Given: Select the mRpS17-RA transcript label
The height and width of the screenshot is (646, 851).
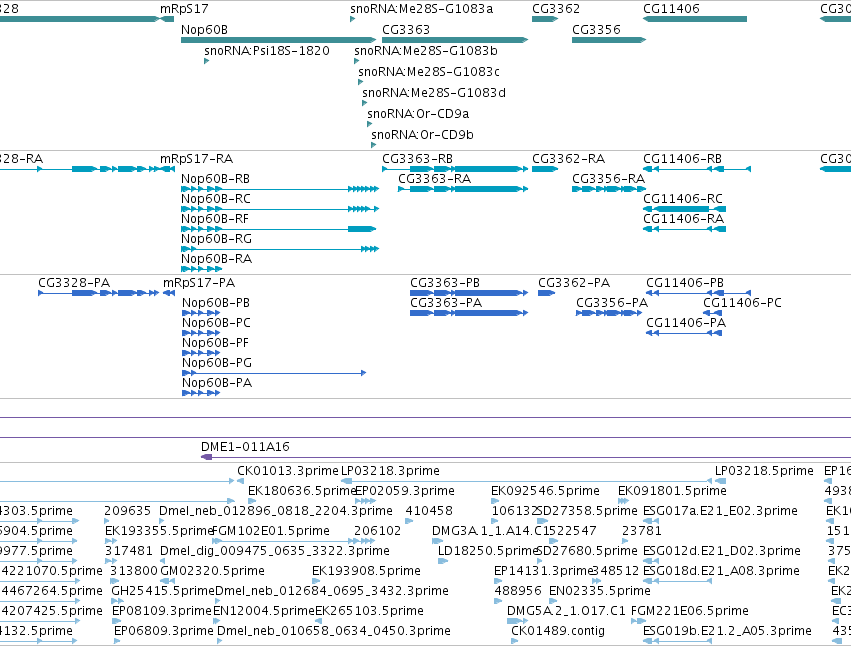Looking at the screenshot, I should [x=196, y=159].
